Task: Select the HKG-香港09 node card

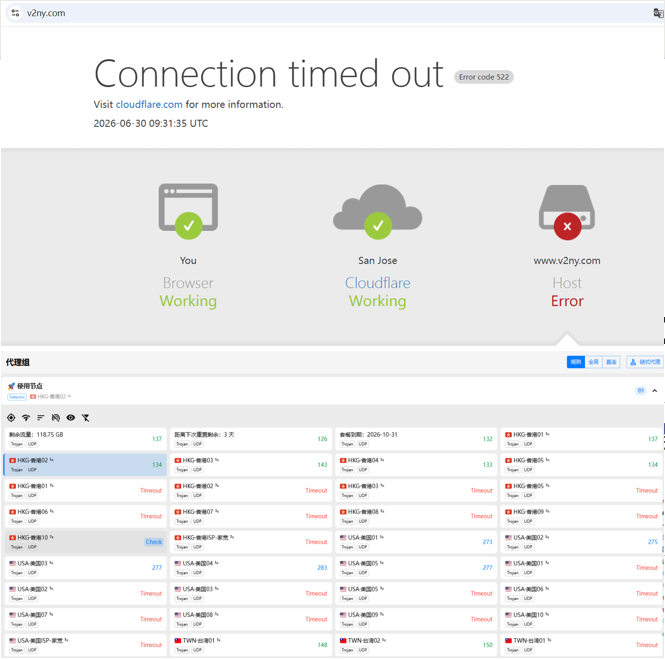Action: tap(581, 516)
